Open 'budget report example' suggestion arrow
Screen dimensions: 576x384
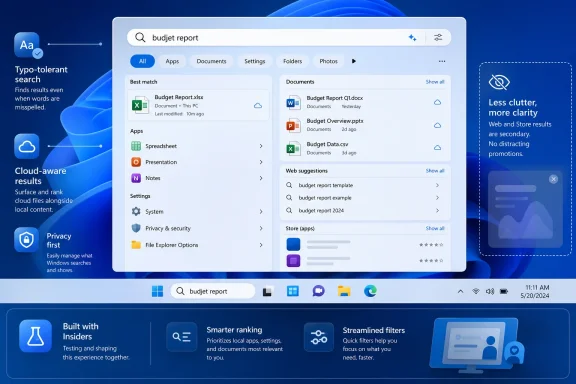437,198
